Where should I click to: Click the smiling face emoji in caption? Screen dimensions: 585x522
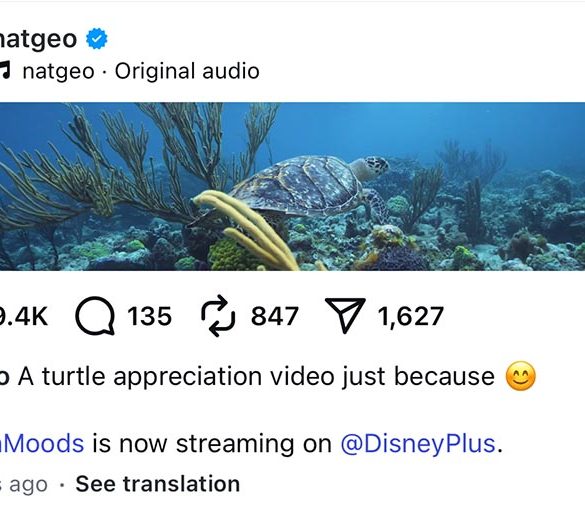[520, 376]
